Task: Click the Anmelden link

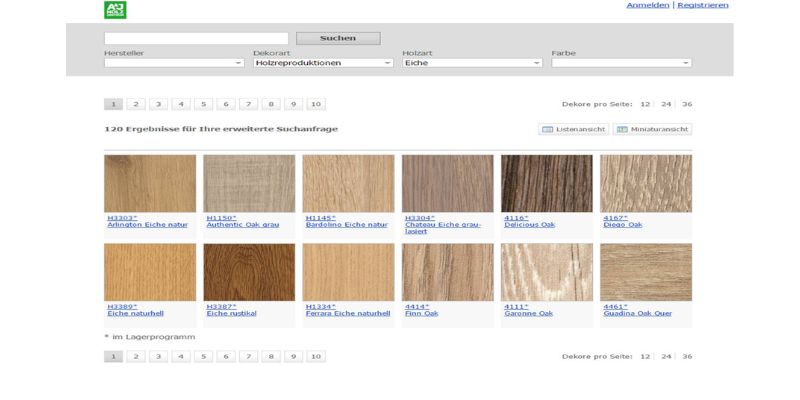Action: (x=648, y=5)
